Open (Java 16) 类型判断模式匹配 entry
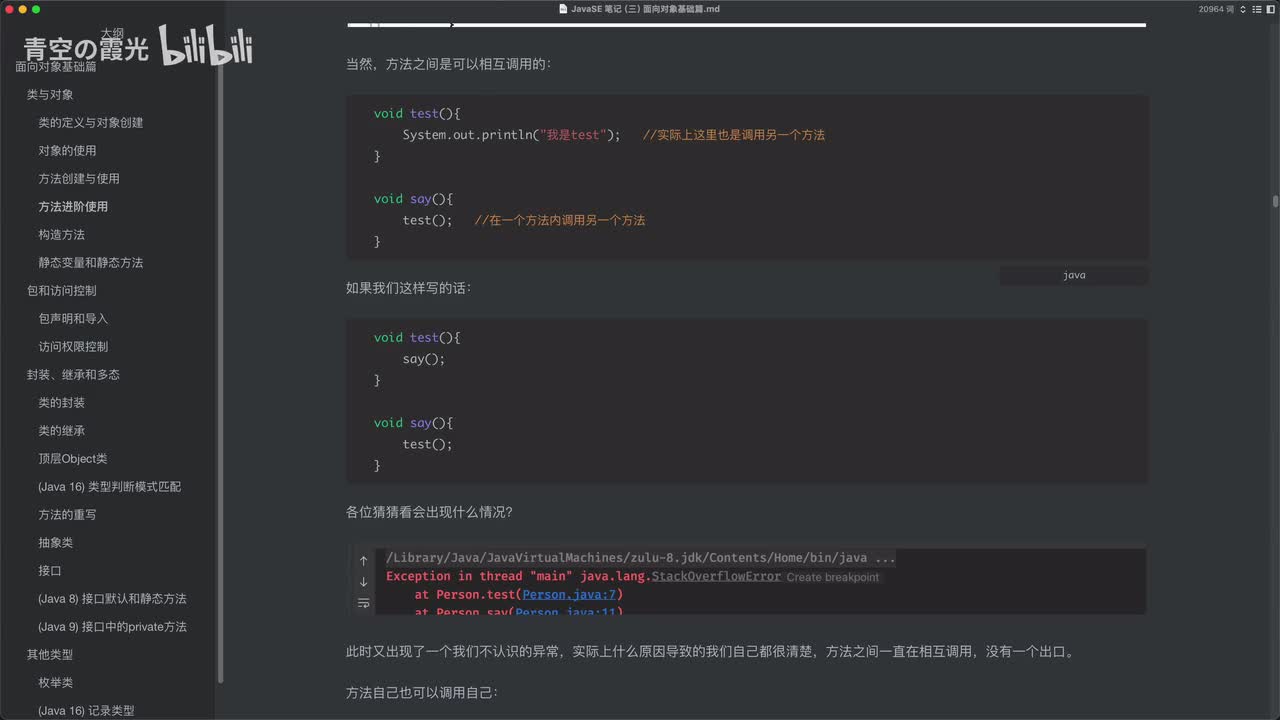Image resolution: width=1280 pixels, height=720 pixels. [x=110, y=487]
